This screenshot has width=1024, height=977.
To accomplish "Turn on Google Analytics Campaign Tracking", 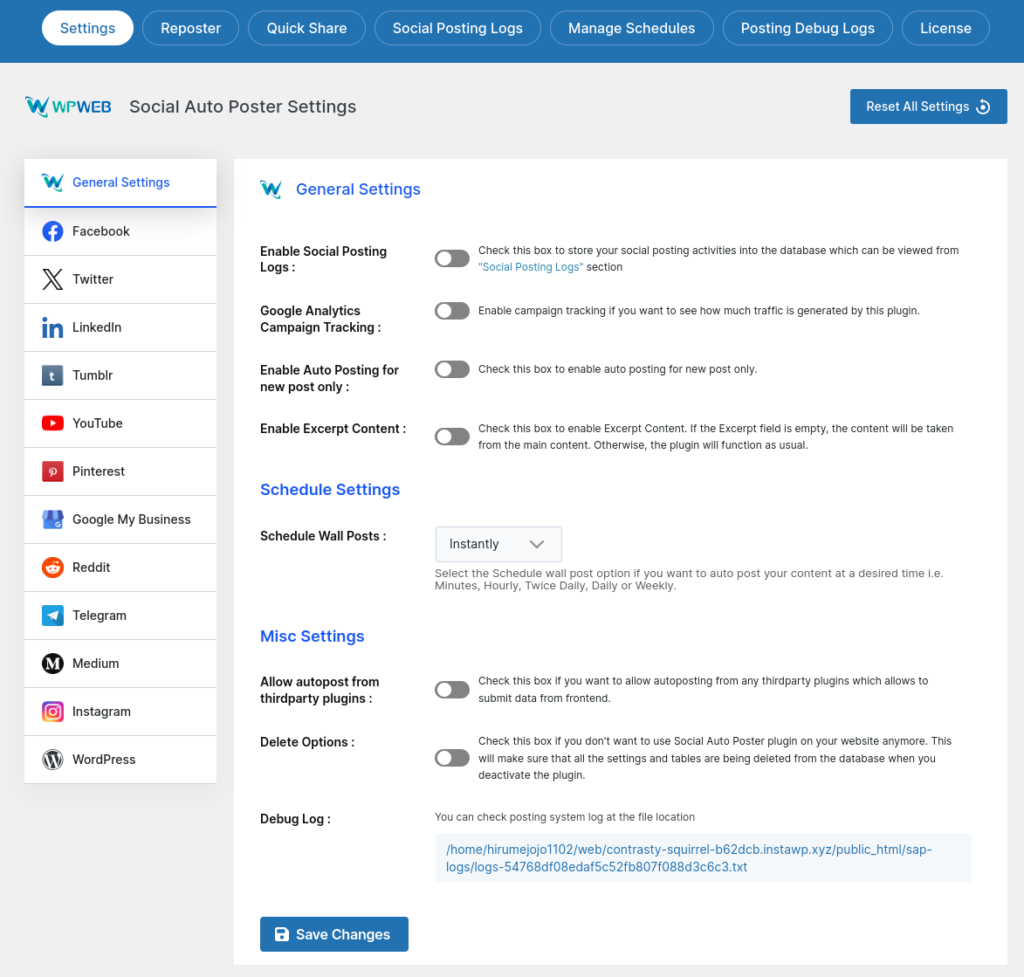I will [452, 311].
